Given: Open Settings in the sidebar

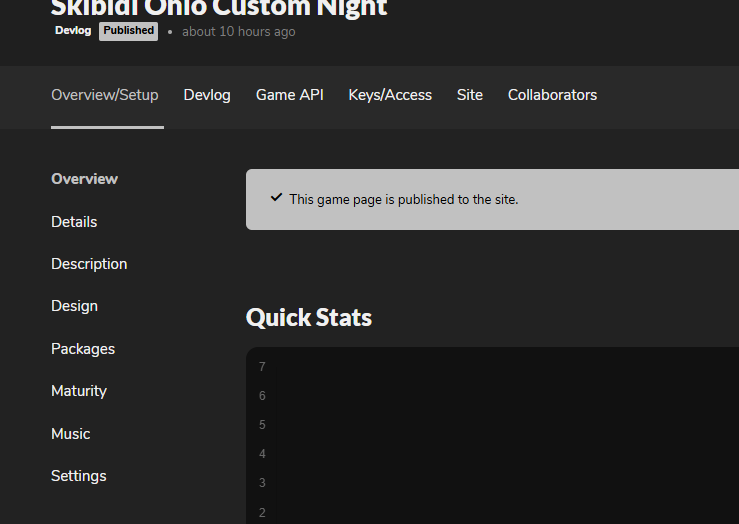Looking at the screenshot, I should point(79,476).
